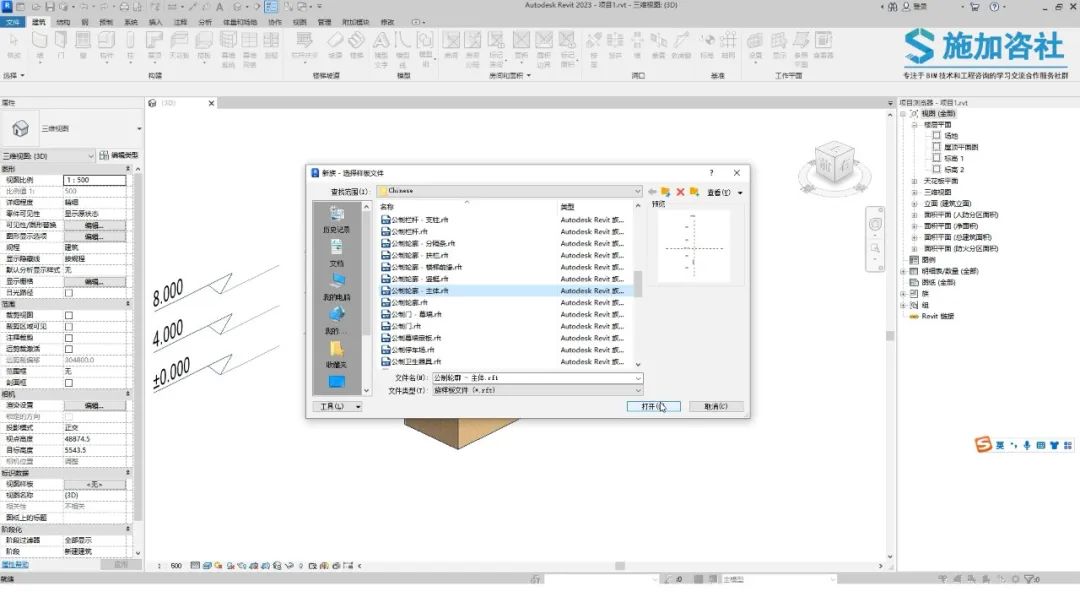This screenshot has width=1080, height=608.
Task: Click the shopping cart icon in the title bar
Action: [x=975, y=6]
